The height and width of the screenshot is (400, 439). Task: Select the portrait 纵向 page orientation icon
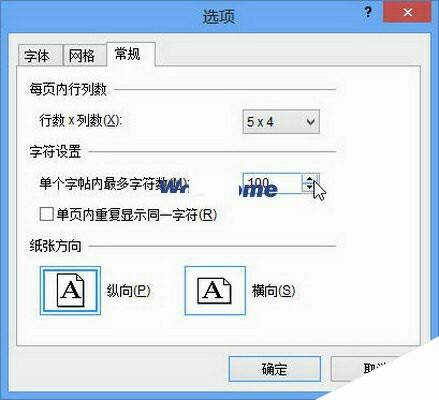pos(70,290)
